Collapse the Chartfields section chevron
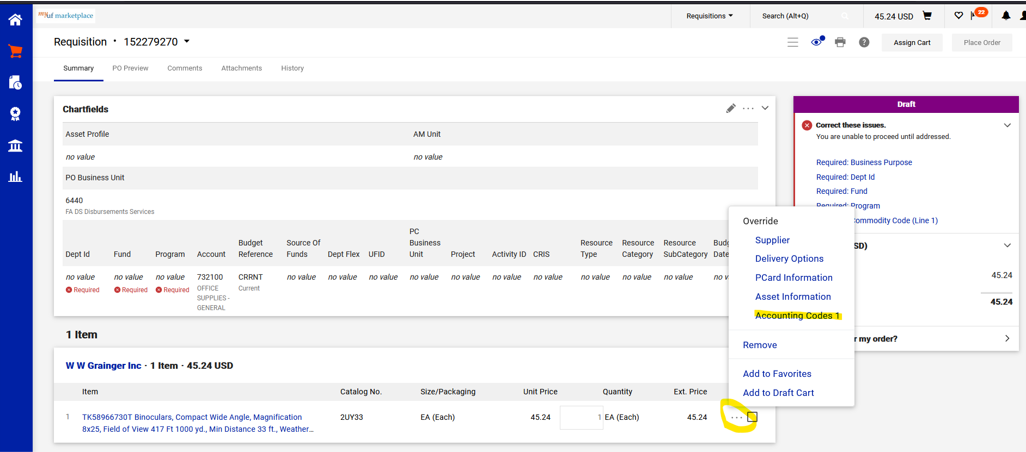 (x=765, y=108)
